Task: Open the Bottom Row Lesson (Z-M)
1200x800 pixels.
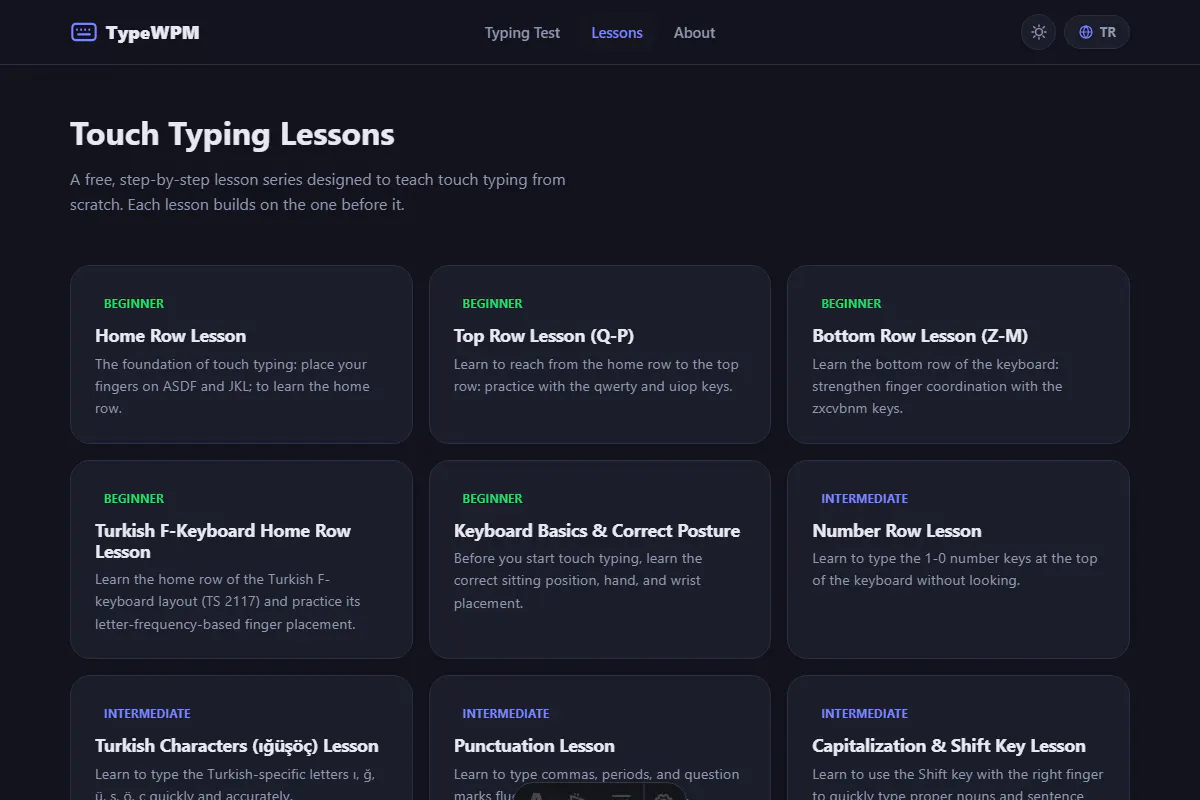Action: (x=920, y=336)
